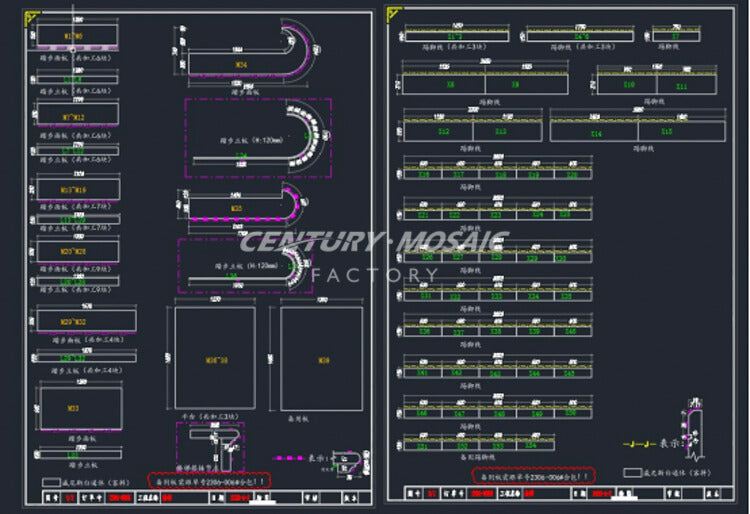The width and height of the screenshot is (750, 514).
Task: Click the section profile symbol at bottom right
Action: tap(693, 423)
